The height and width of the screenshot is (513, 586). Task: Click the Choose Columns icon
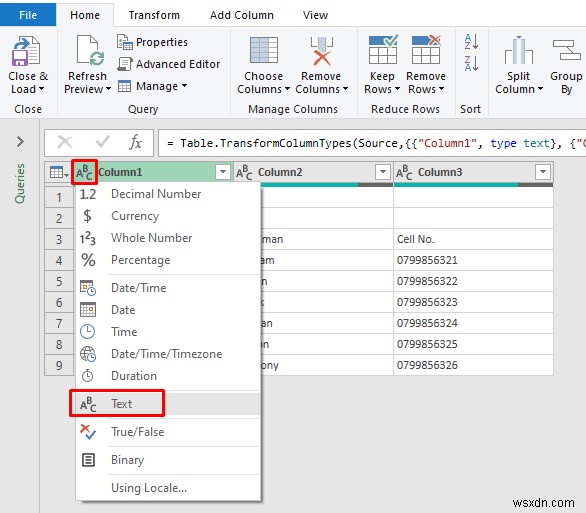(263, 50)
